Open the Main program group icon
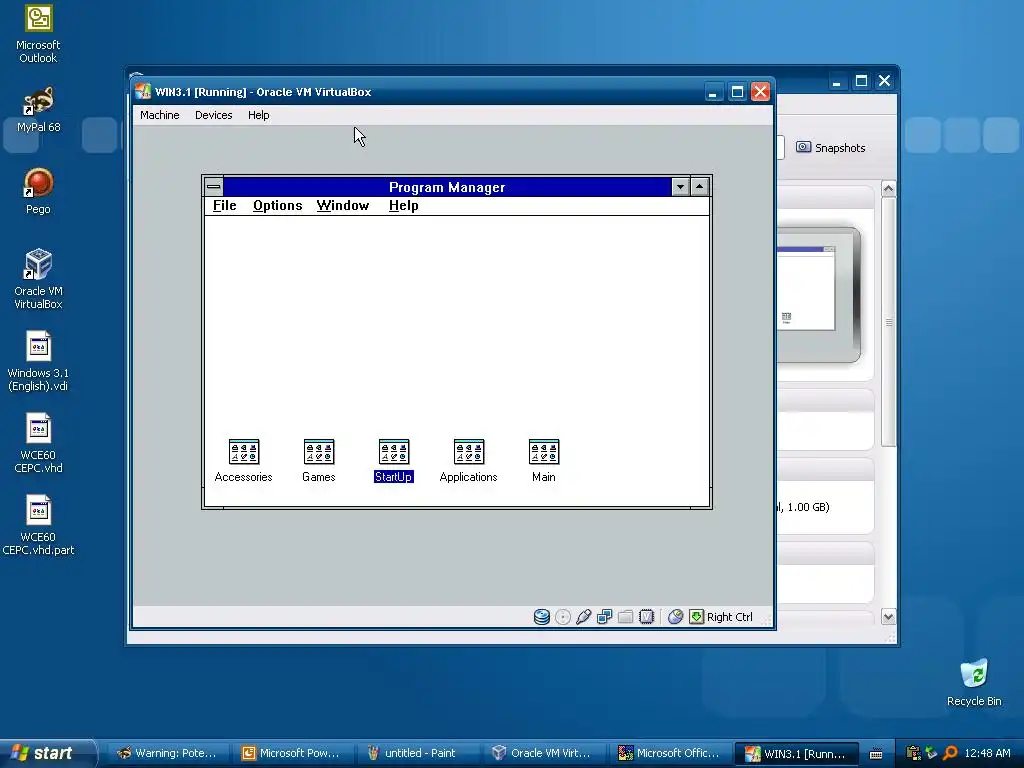 543,452
